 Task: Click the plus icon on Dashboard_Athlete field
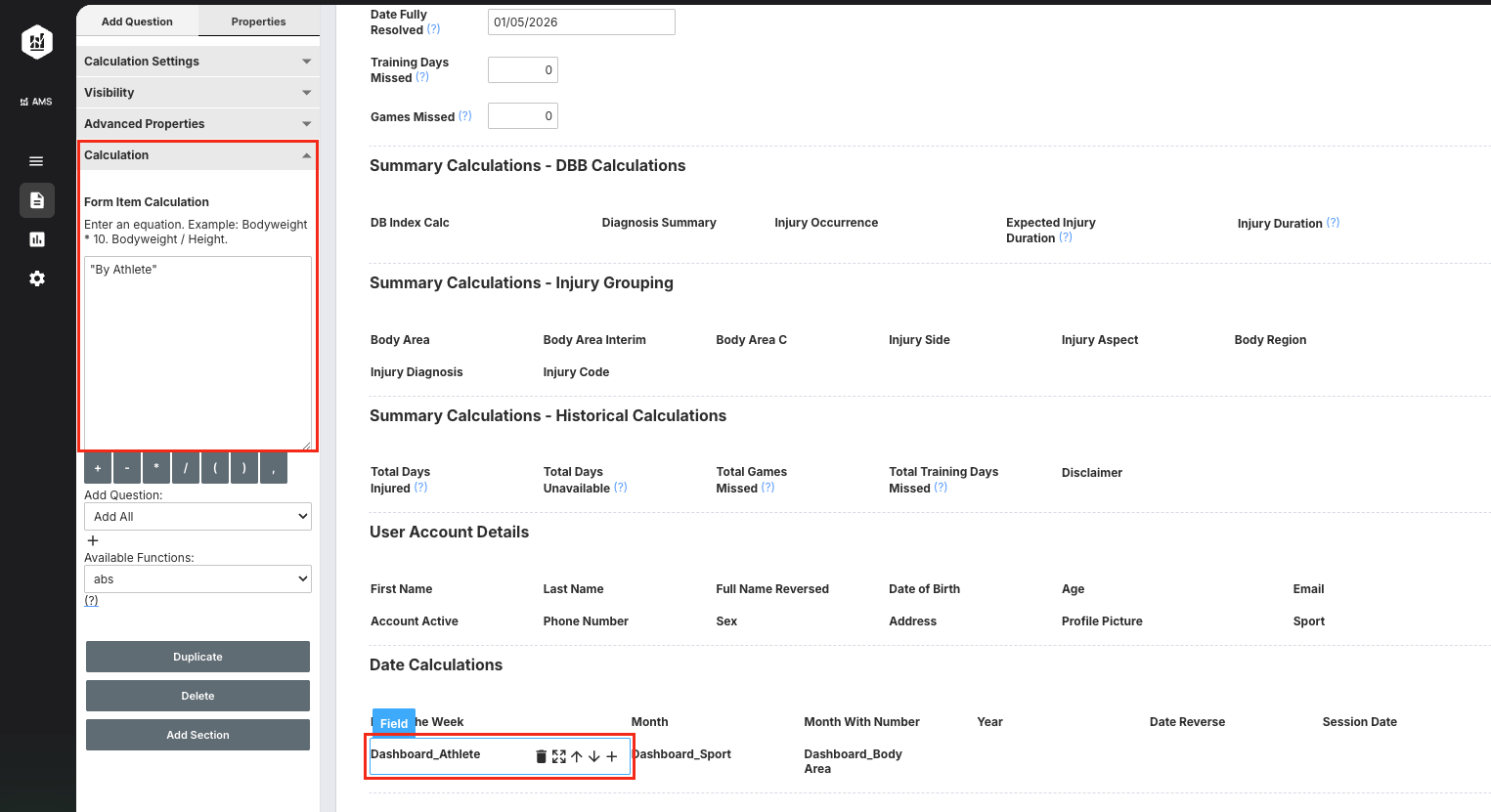(612, 756)
